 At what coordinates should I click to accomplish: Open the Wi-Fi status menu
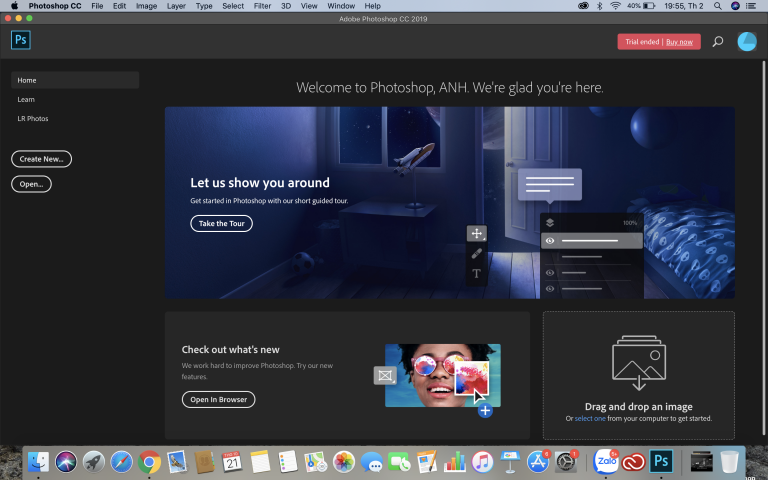coord(615,6)
